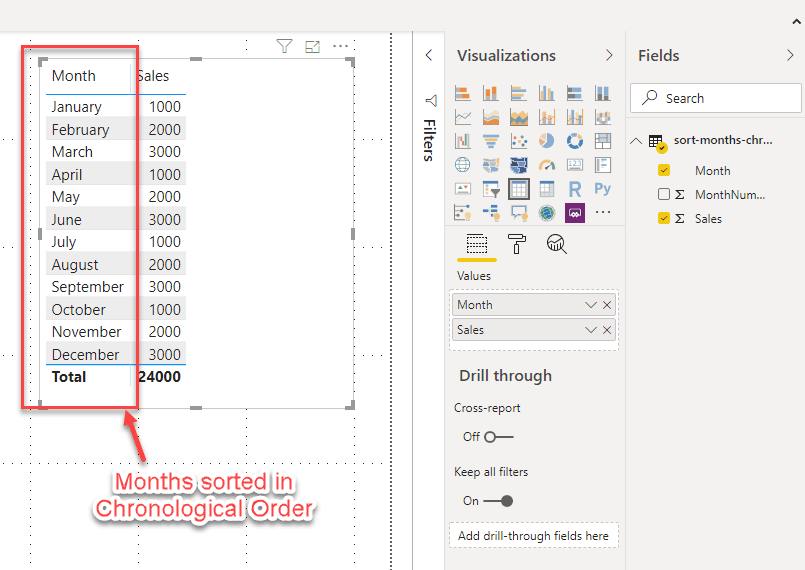
Task: Insert an R script visual
Action: (x=574, y=189)
